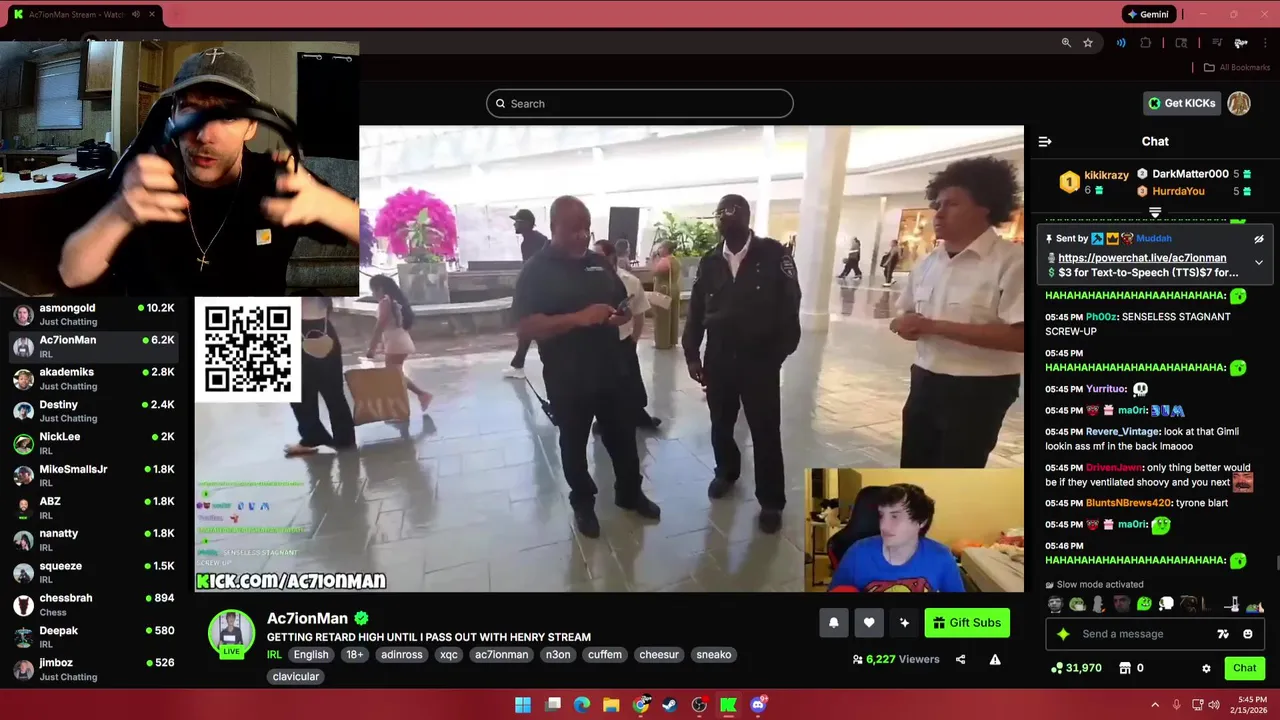Click the Gift Subs button
Viewport: 1280px width, 720px height.
pos(967,623)
